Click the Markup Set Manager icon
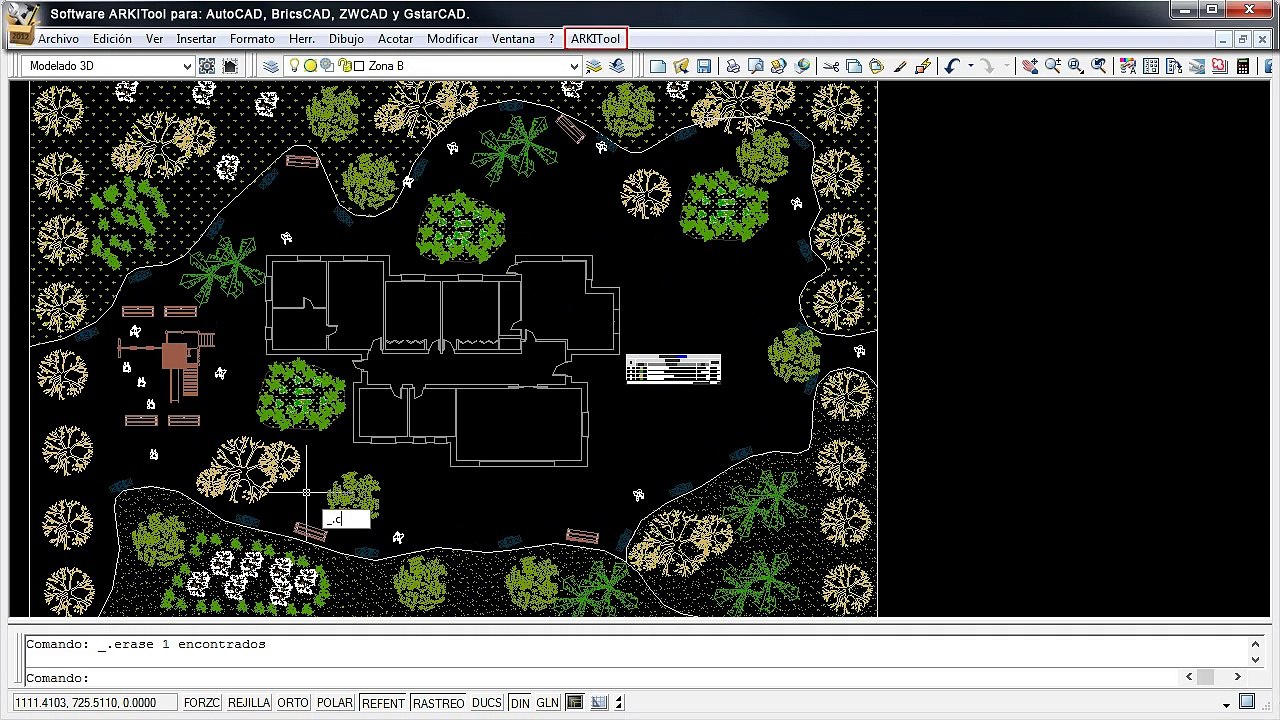 pos(1220,66)
